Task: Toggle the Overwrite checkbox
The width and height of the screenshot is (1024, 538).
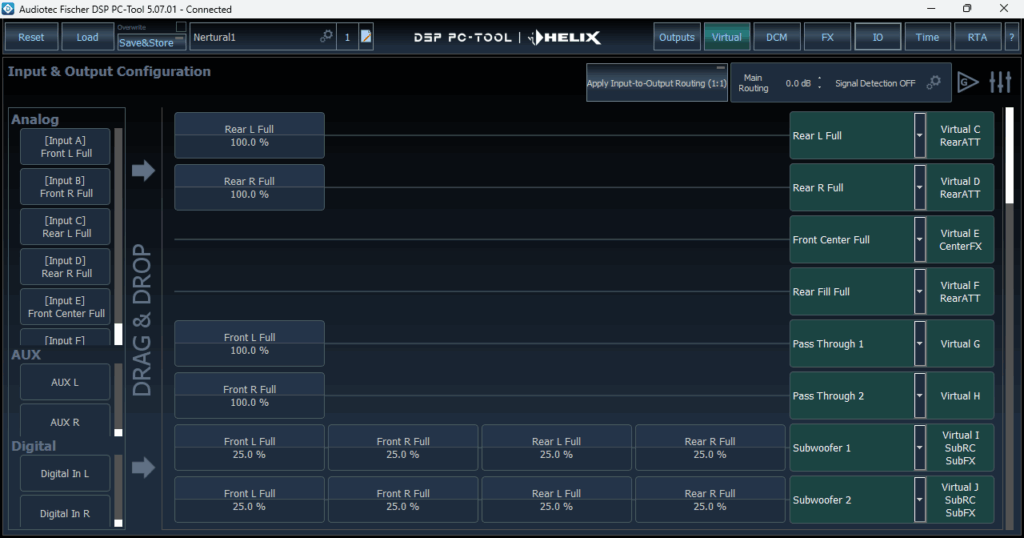Action: coord(180,27)
